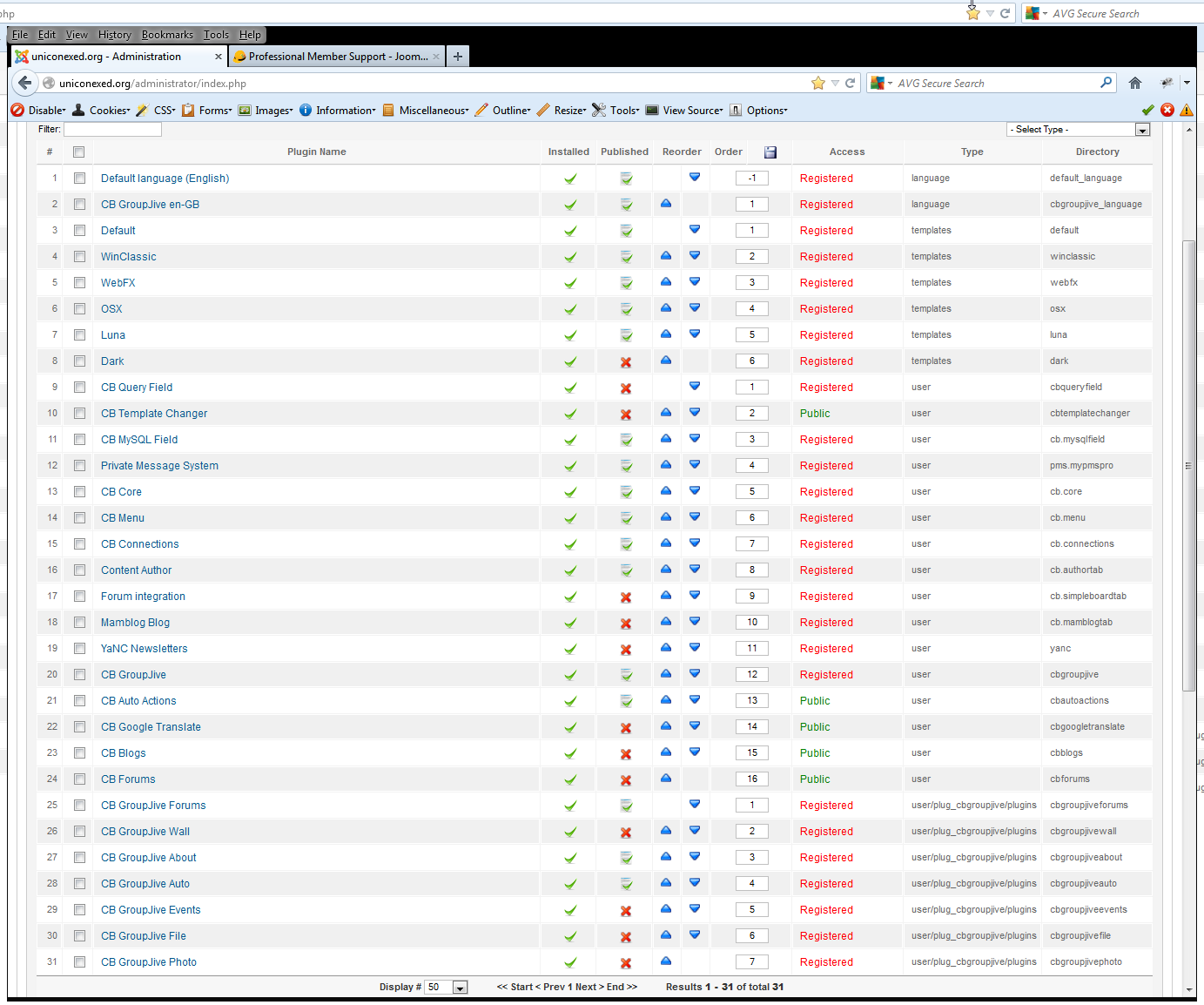
Task: Unpublish the WinClassic plugin via its published icon
Action: (626, 257)
